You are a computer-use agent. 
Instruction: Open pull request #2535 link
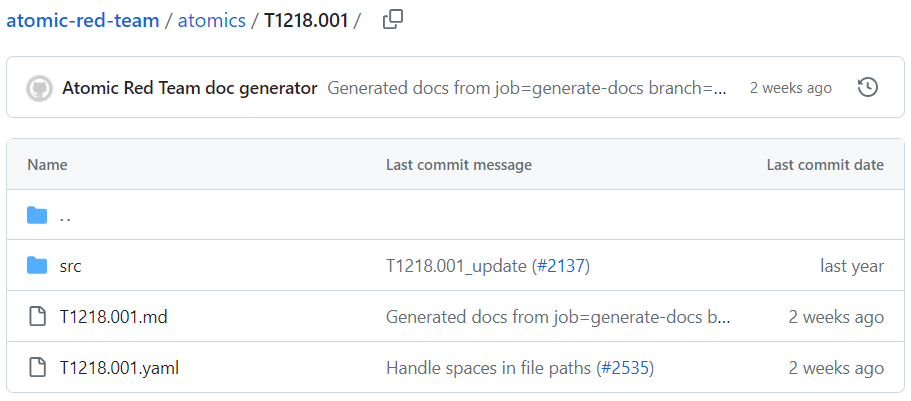625,368
